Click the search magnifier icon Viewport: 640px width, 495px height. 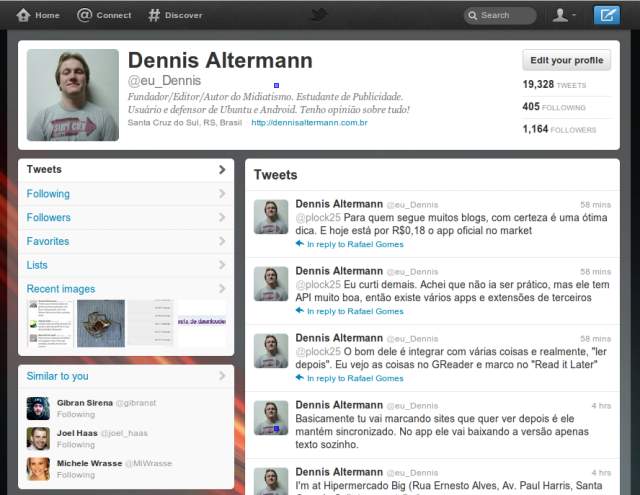473,16
